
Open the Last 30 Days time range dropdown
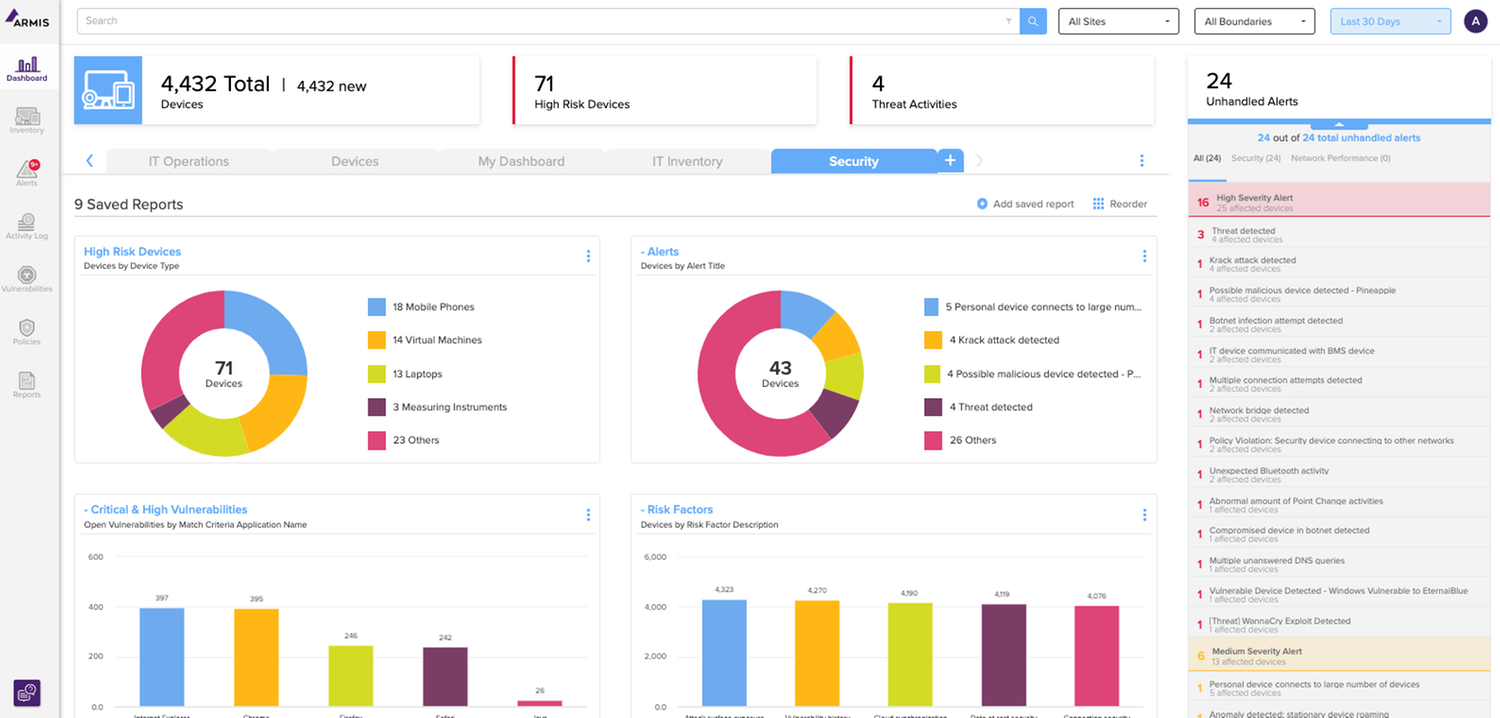(1390, 21)
